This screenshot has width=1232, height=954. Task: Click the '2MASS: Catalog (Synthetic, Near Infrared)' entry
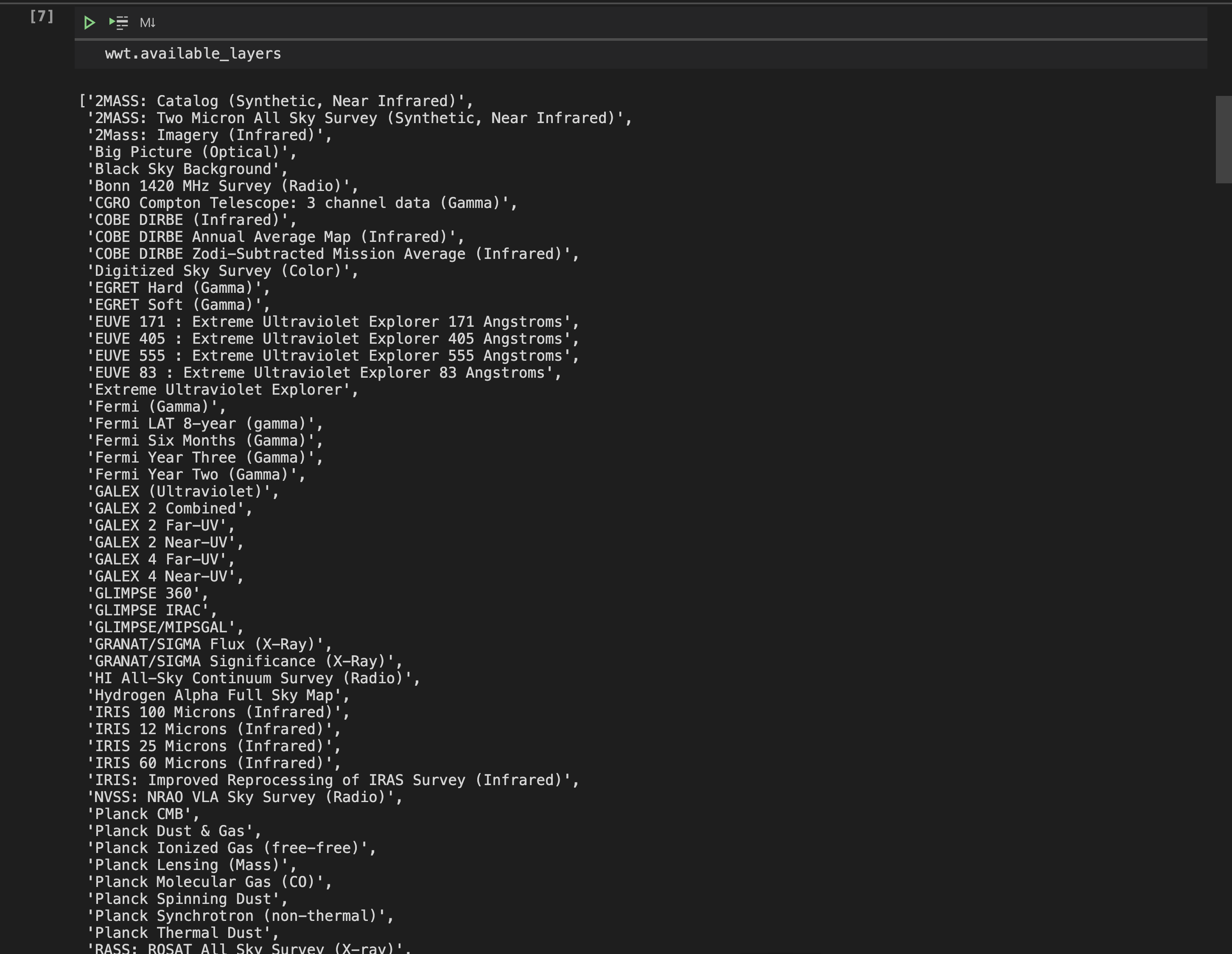(277, 101)
